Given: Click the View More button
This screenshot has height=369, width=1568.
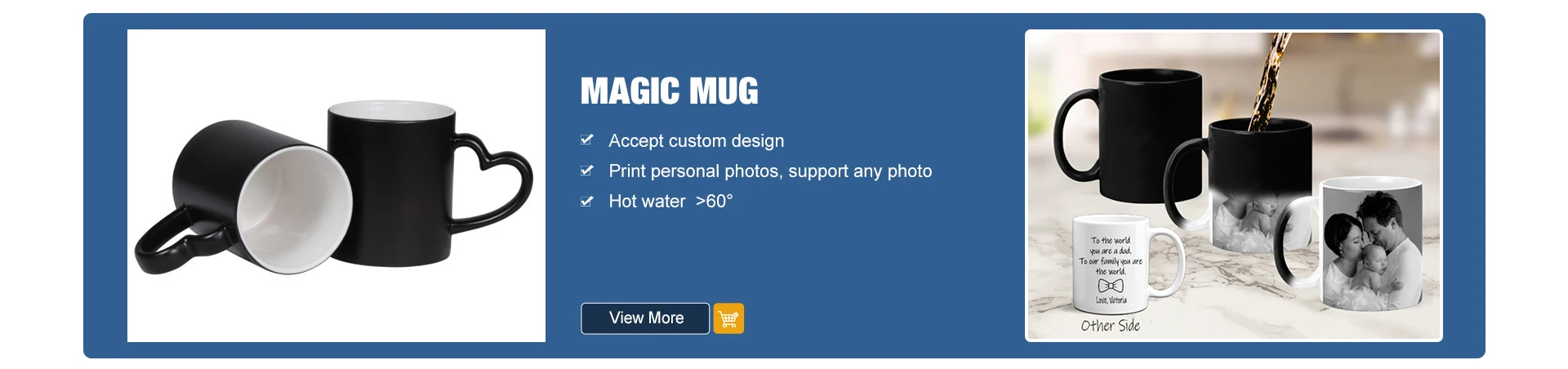Looking at the screenshot, I should click(x=645, y=318).
